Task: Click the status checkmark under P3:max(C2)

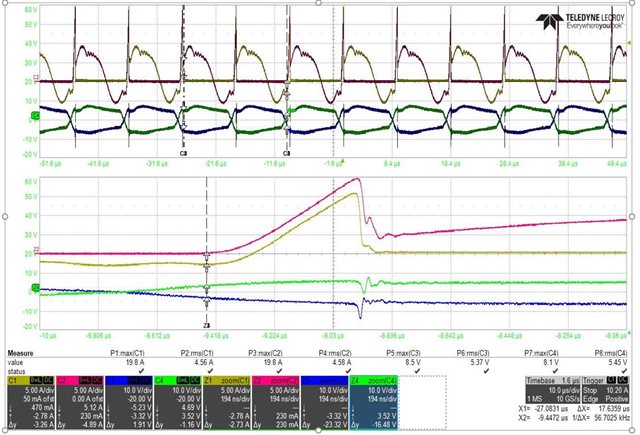Action: point(279,371)
